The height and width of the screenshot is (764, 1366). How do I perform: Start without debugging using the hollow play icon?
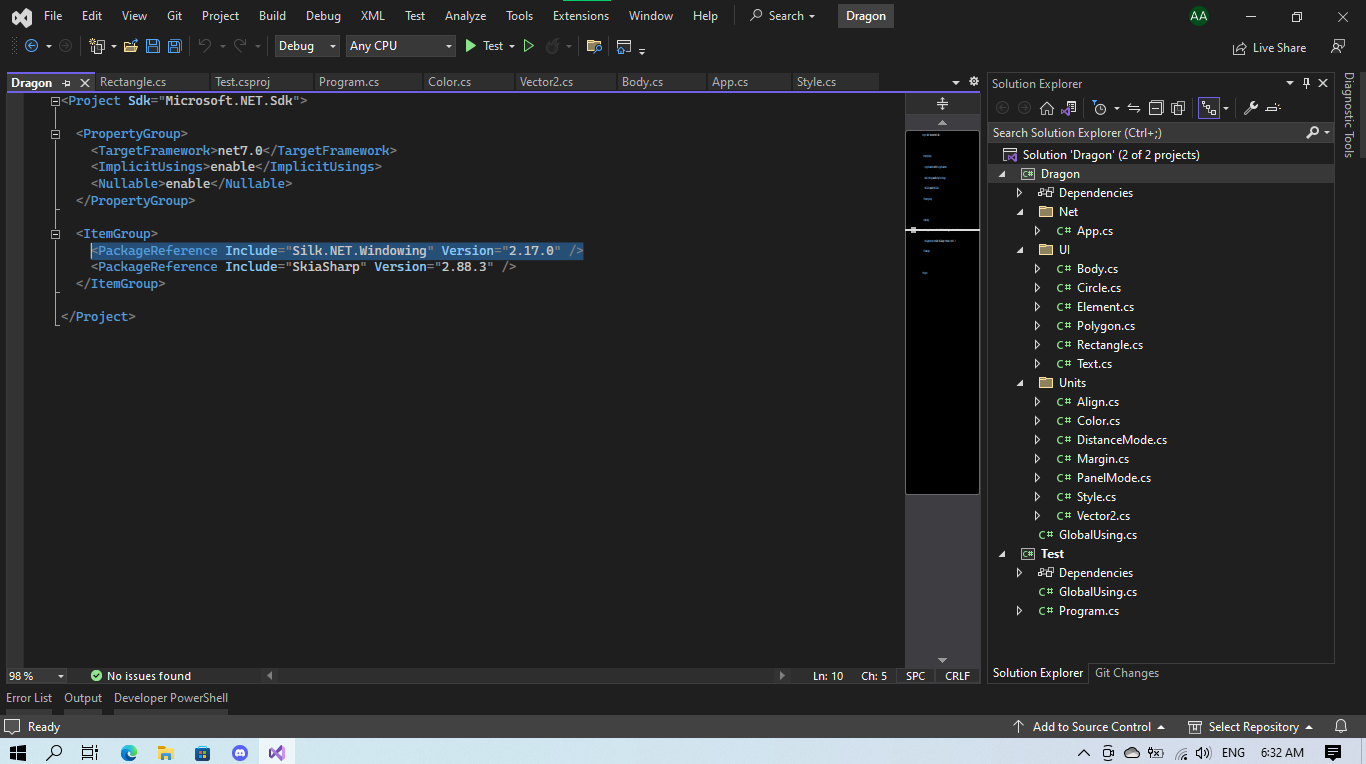(529, 46)
